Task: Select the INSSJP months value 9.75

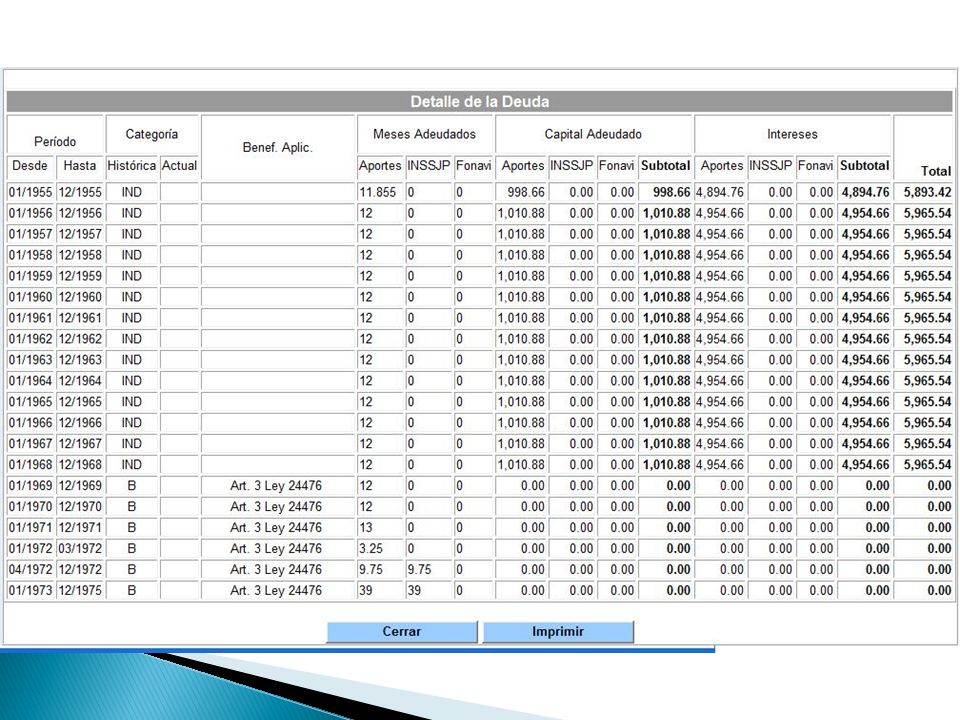Action: pos(419,569)
